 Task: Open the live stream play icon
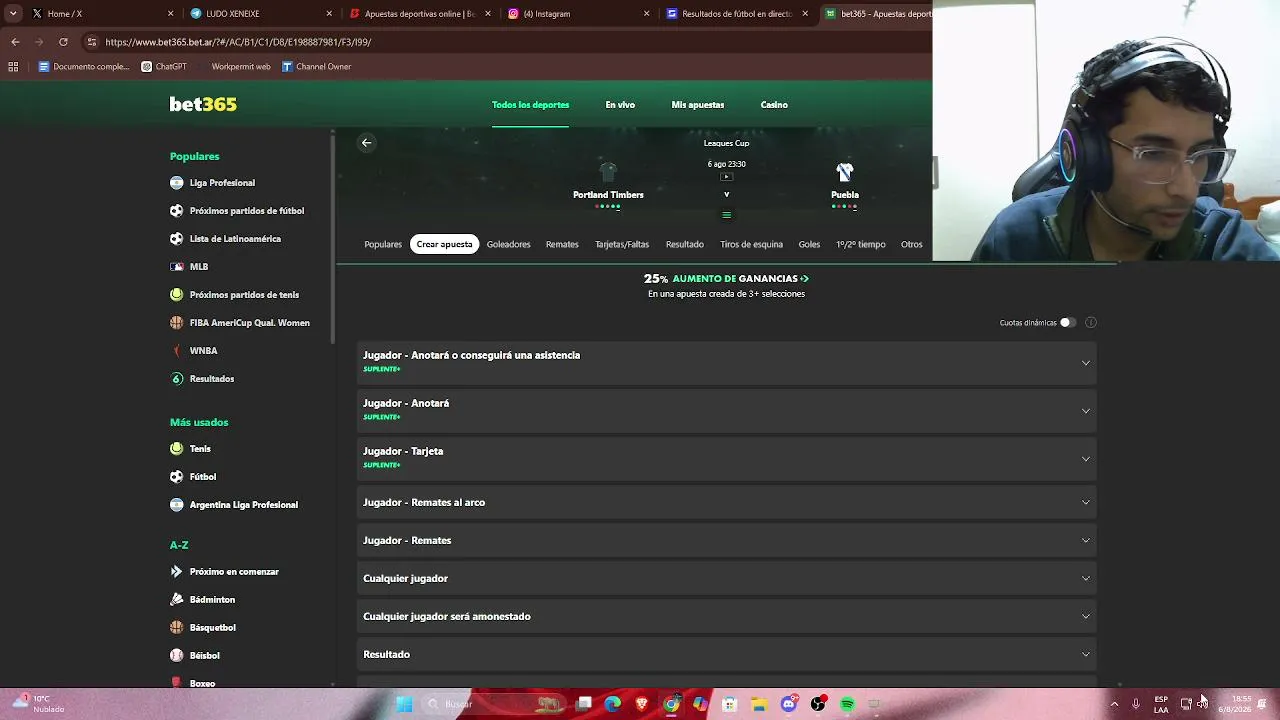[726, 177]
